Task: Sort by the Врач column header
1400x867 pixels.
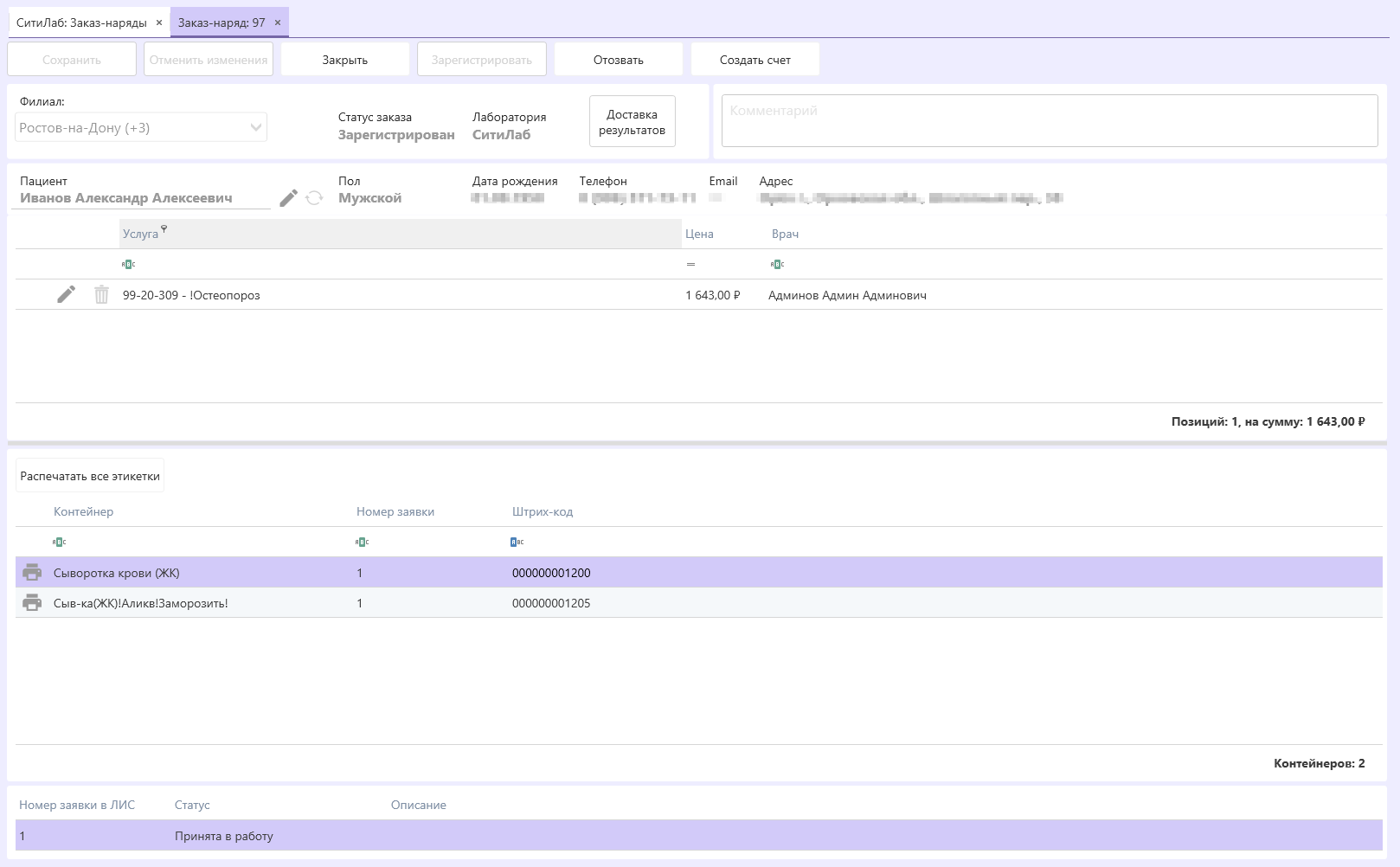Action: tap(785, 234)
